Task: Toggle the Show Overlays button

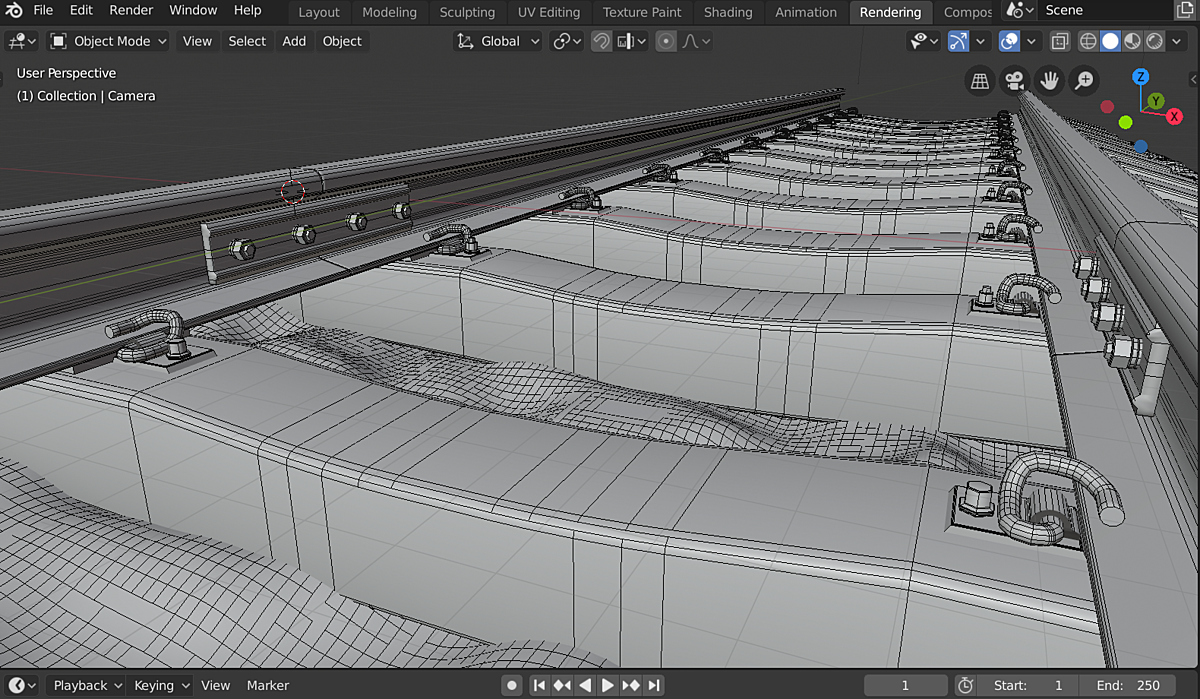Action: click(x=1010, y=41)
